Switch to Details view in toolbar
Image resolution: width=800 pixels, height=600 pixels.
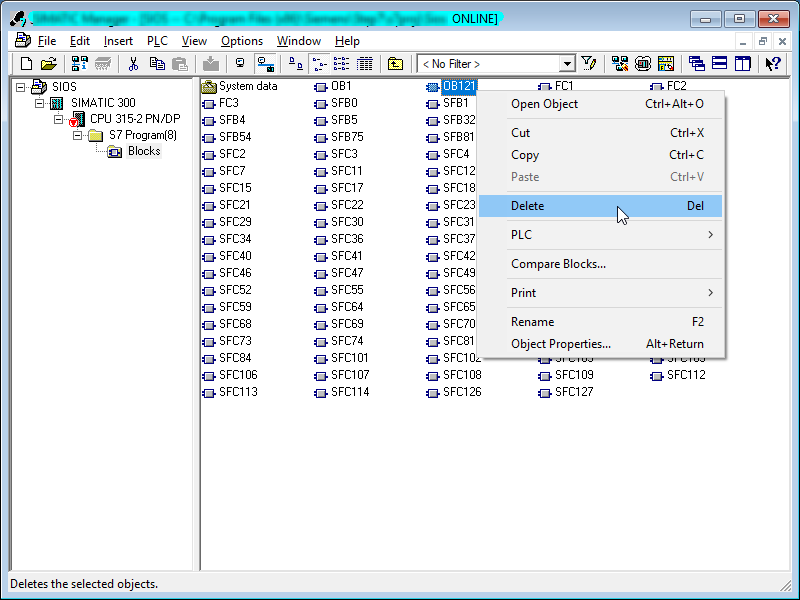365,63
